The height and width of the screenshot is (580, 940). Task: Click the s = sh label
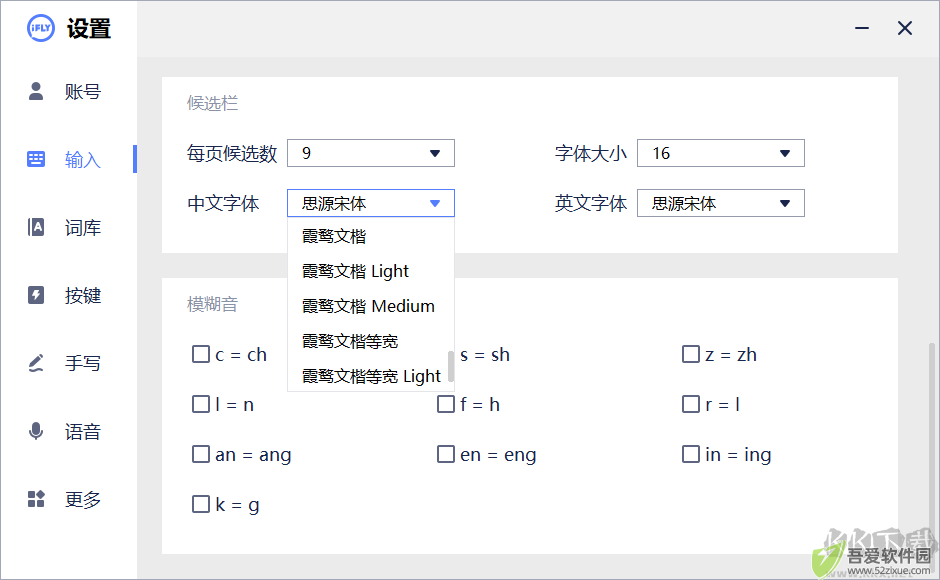pos(484,354)
